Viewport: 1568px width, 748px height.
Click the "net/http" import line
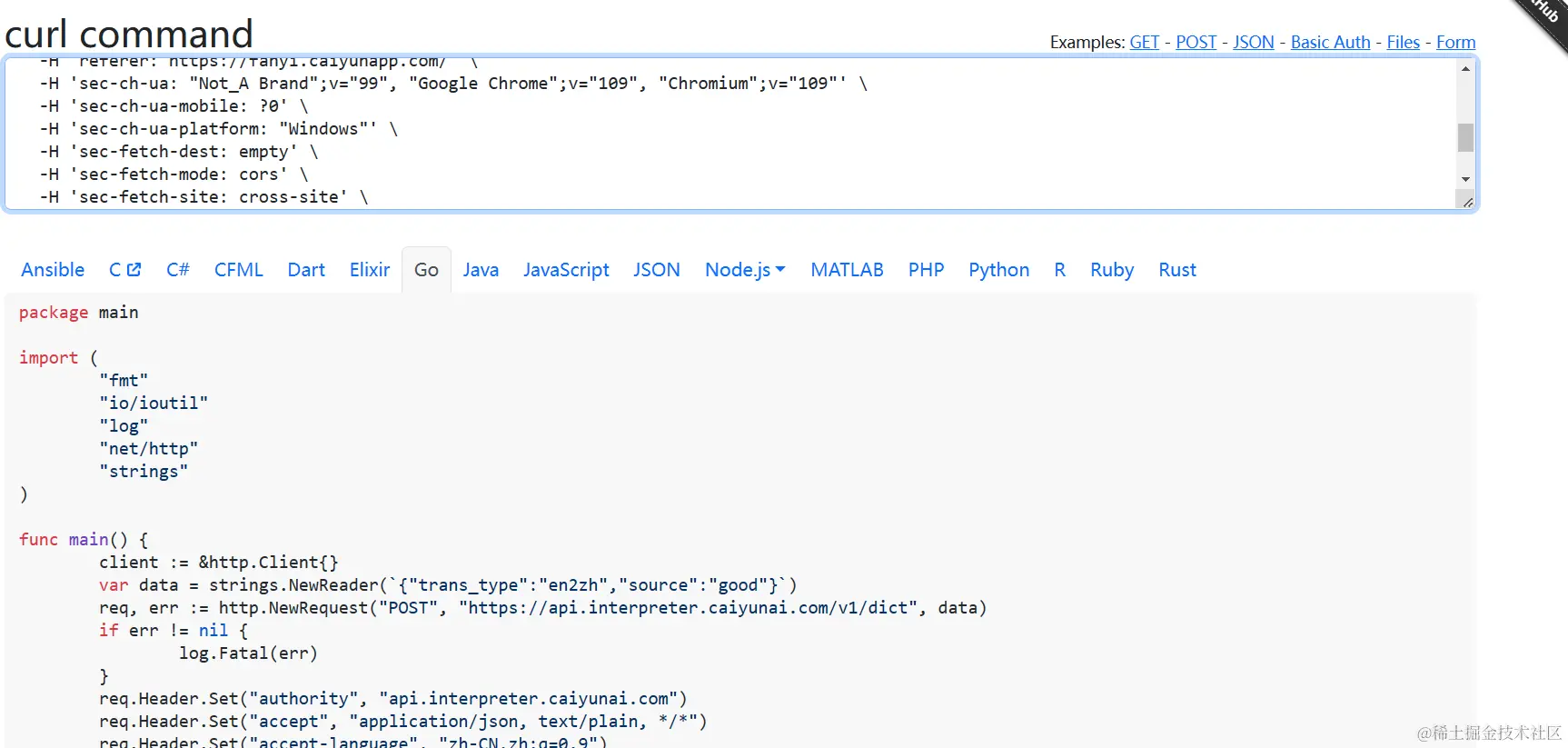click(x=149, y=448)
